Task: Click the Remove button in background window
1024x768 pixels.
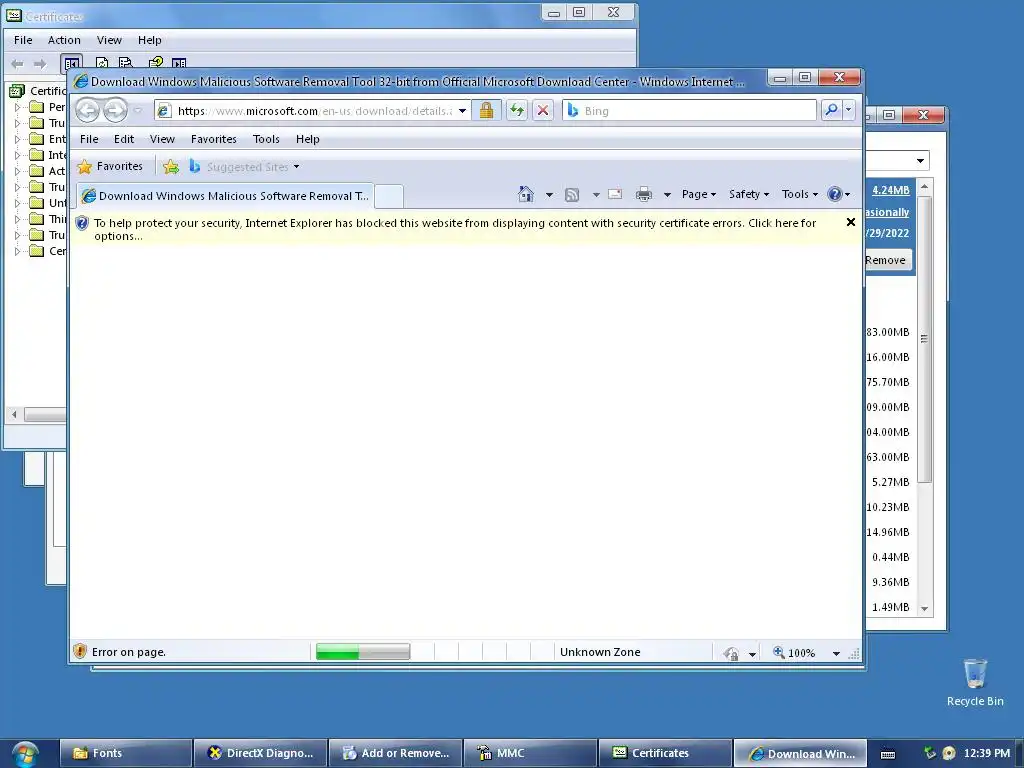Action: coord(886,260)
